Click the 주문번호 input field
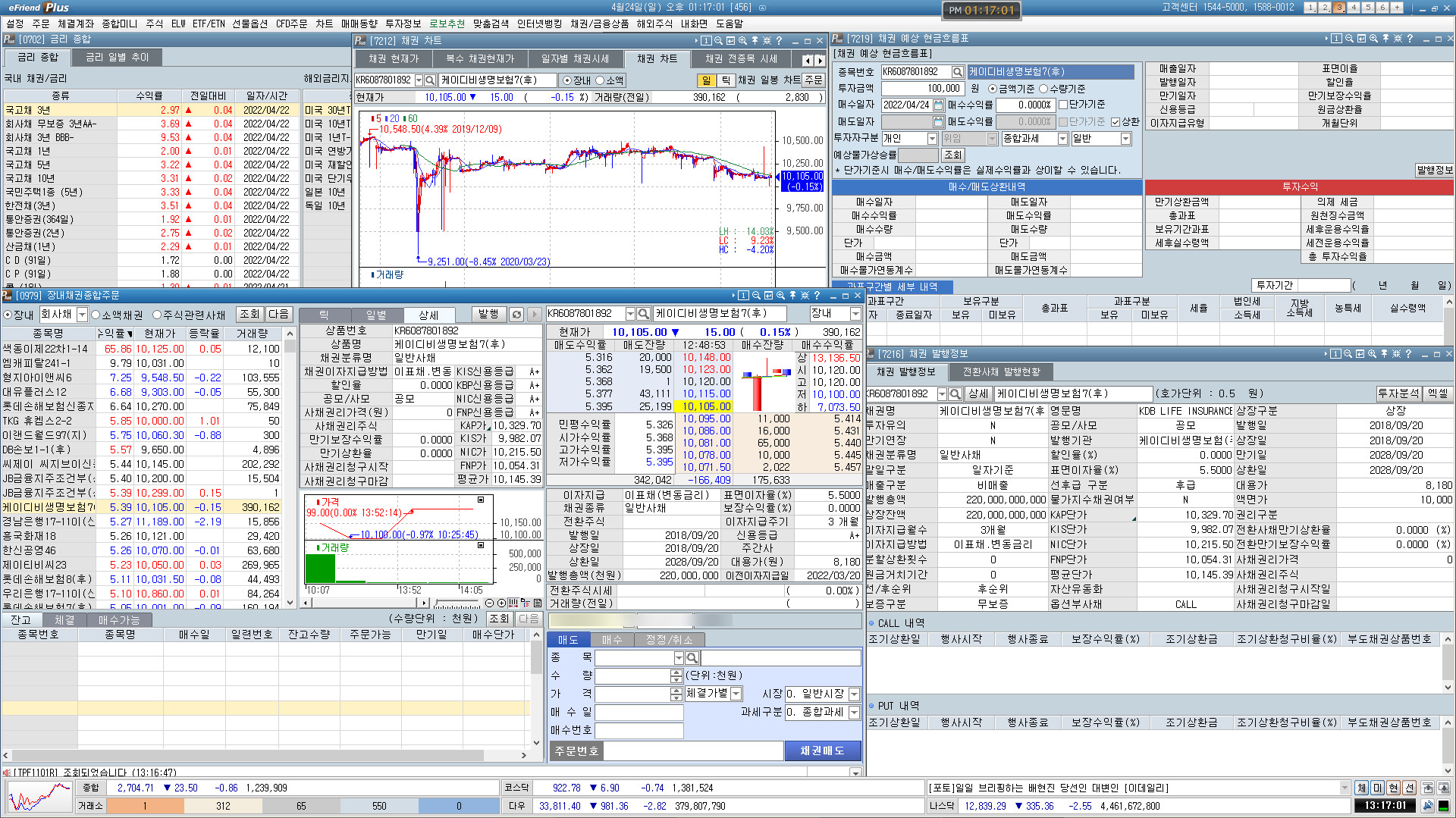Viewport: 1456px width, 818px height. pyautogui.click(x=693, y=751)
